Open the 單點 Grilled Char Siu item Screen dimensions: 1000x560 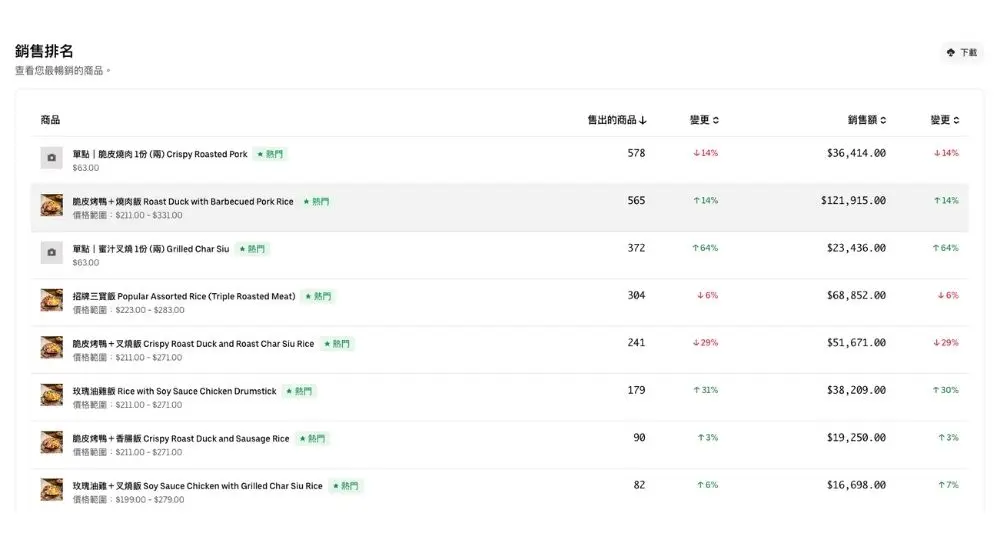pyautogui.click(x=151, y=249)
